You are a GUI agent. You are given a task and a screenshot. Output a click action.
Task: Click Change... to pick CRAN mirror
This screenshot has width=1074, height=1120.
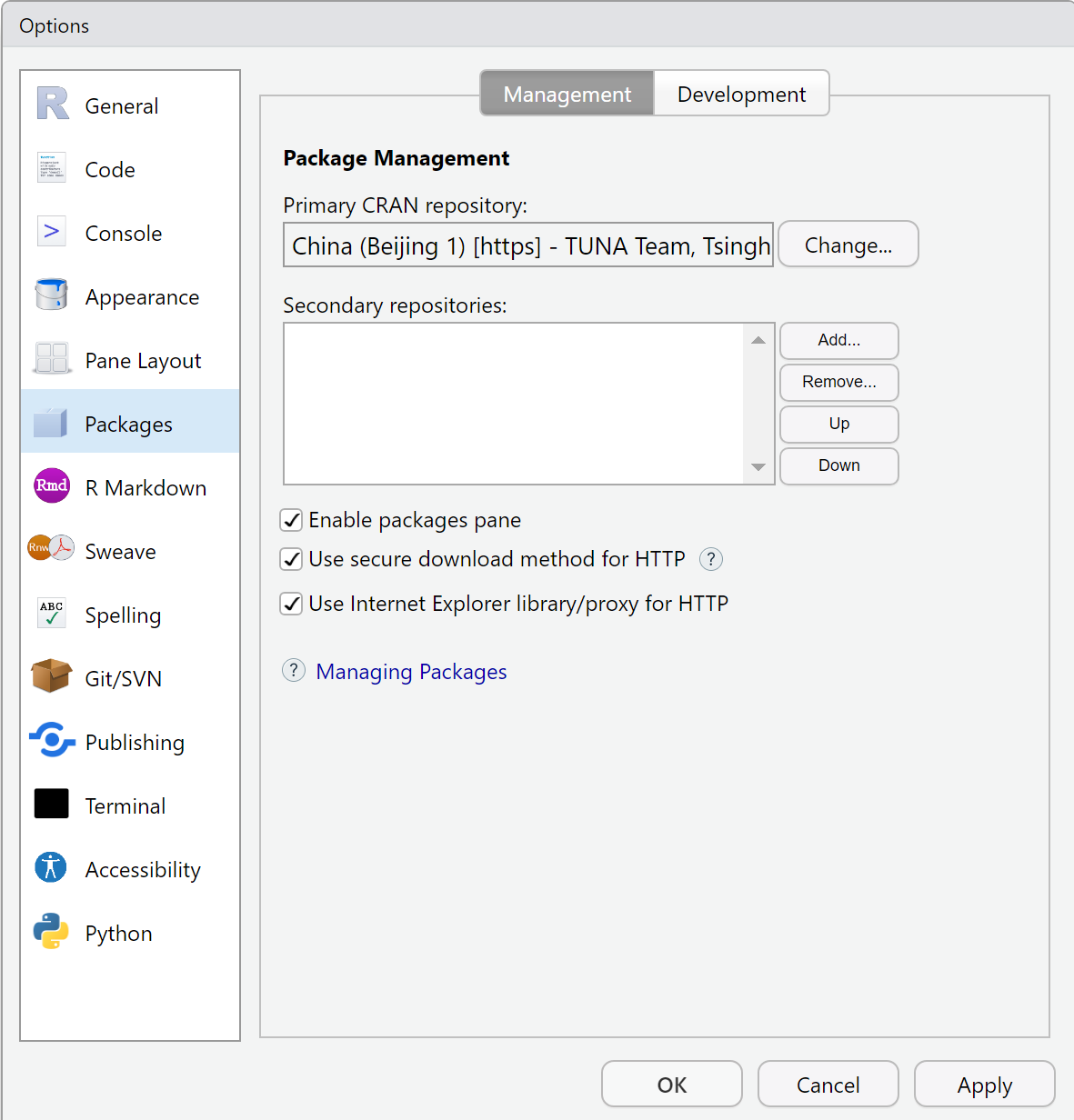[x=848, y=245]
